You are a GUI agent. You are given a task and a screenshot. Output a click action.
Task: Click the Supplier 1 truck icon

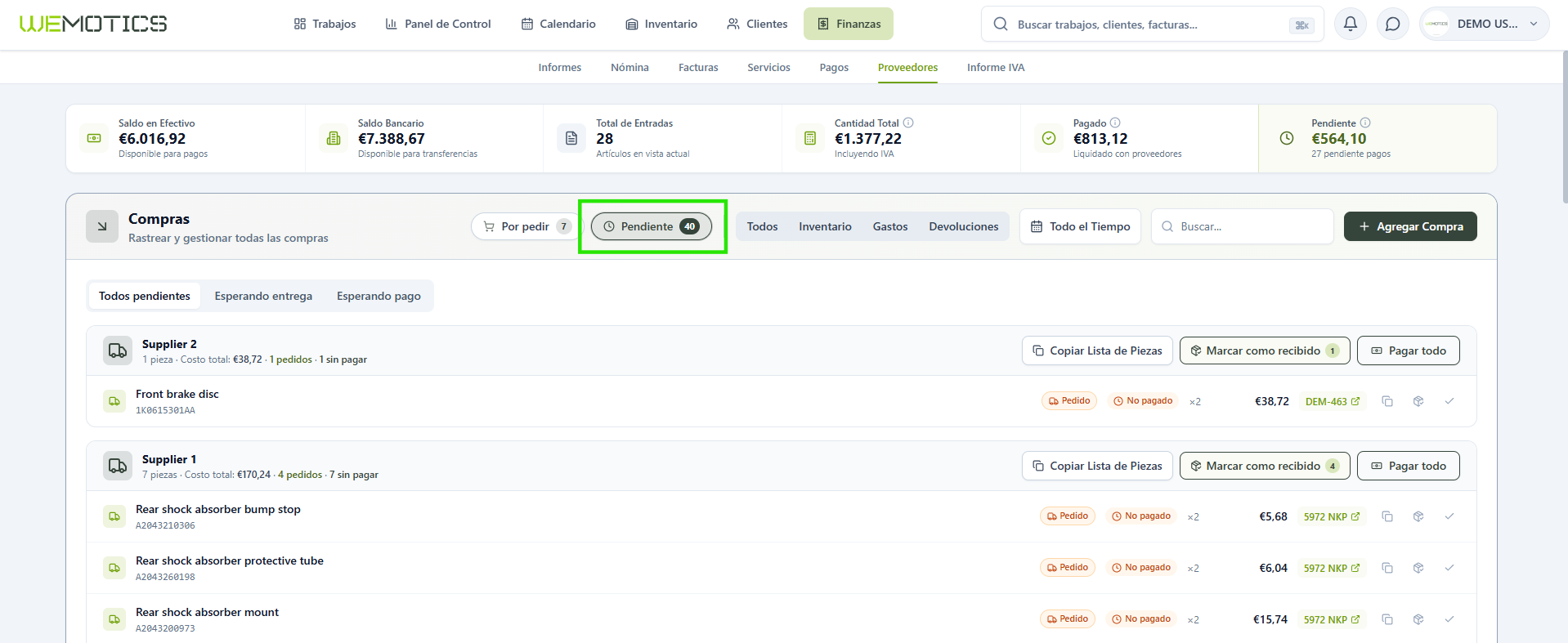[x=118, y=466]
